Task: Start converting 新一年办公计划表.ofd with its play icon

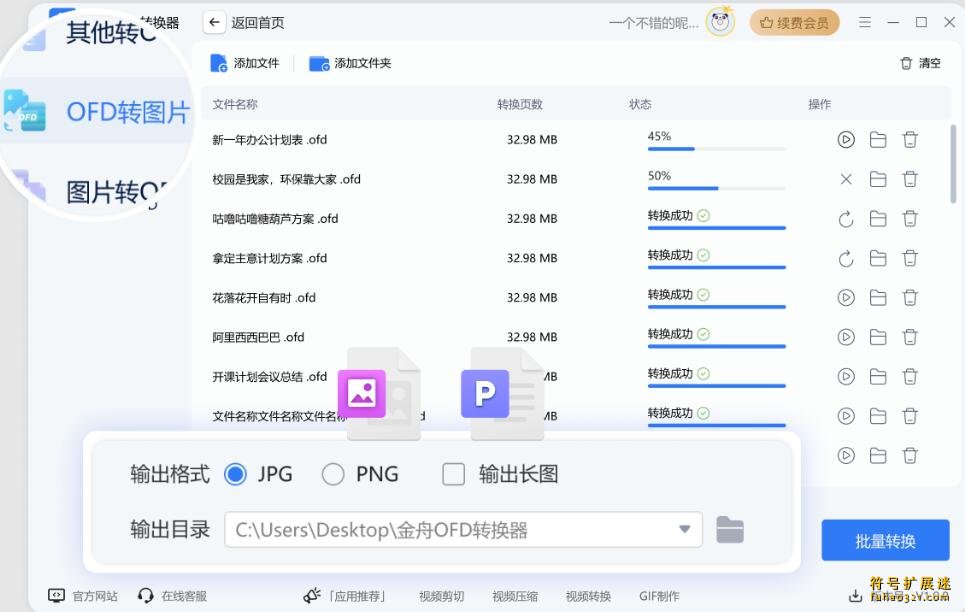Action: (845, 140)
